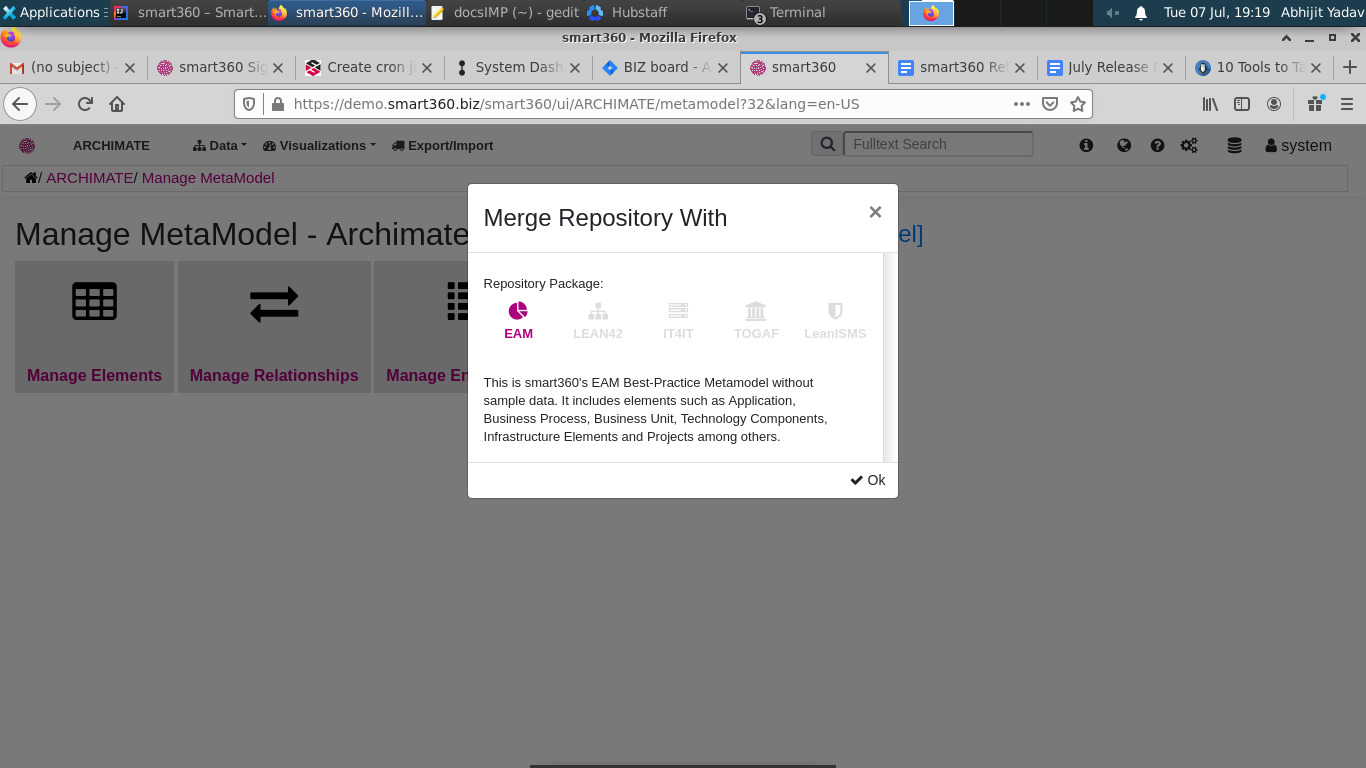1366x768 pixels.
Task: Reload the current page
Action: point(85,104)
